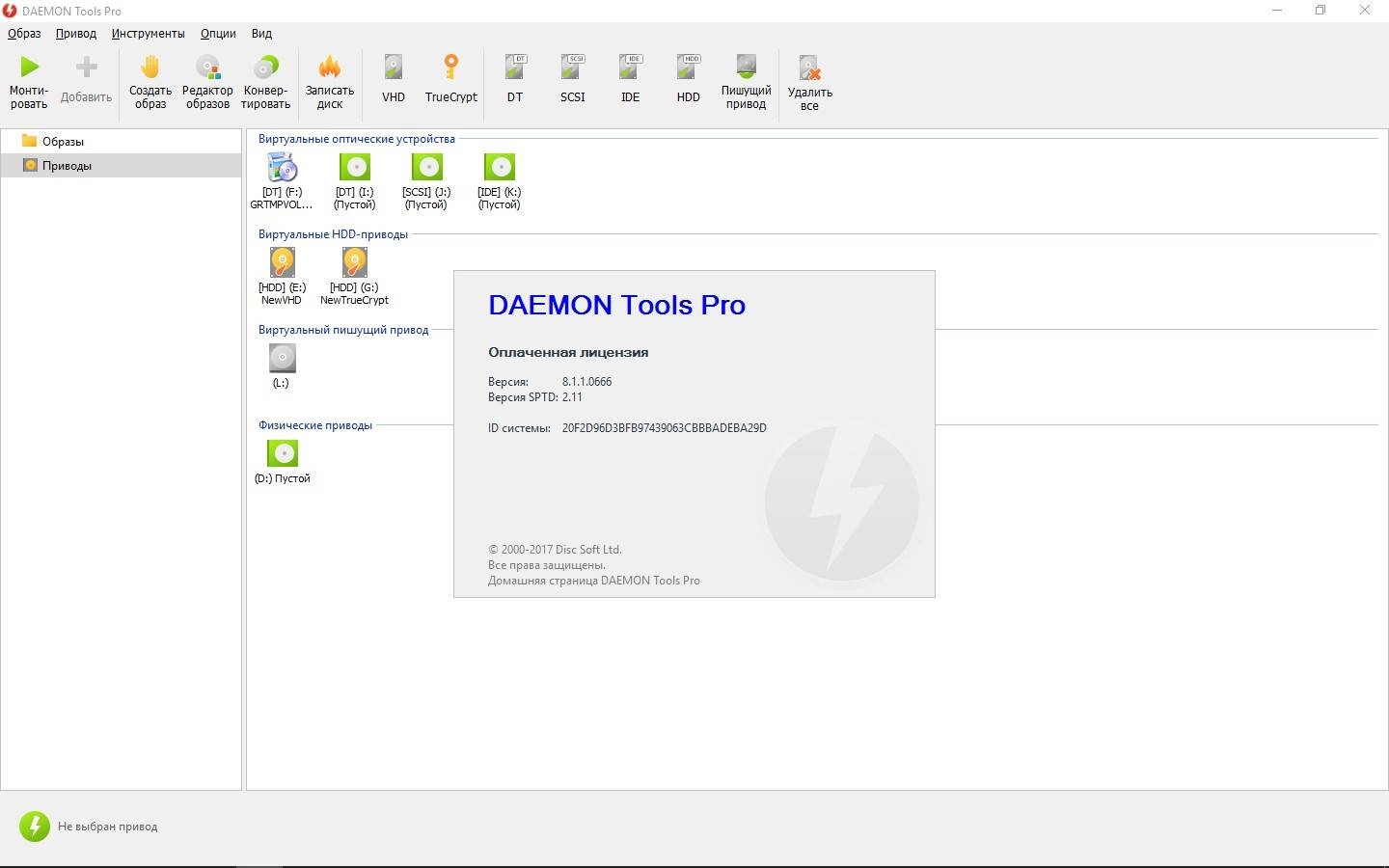Minimize the DAEMON Tools Pro window
The height and width of the screenshot is (868, 1389).
coord(1277,11)
